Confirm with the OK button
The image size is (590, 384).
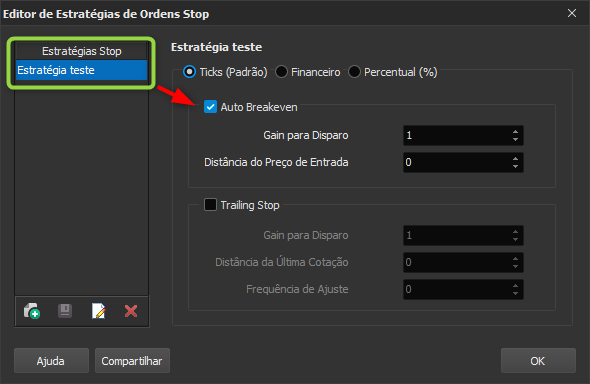pos(538,361)
